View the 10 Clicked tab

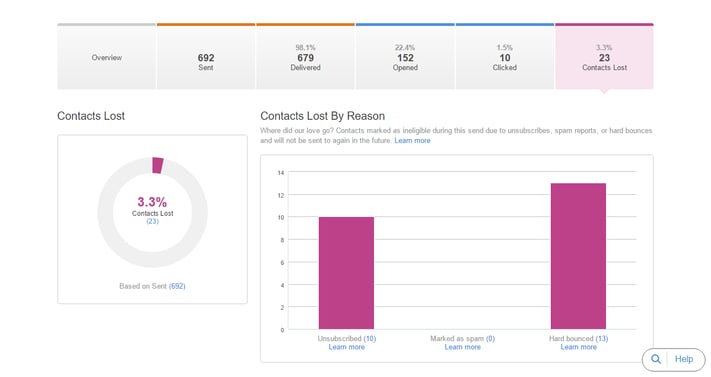[x=505, y=57]
